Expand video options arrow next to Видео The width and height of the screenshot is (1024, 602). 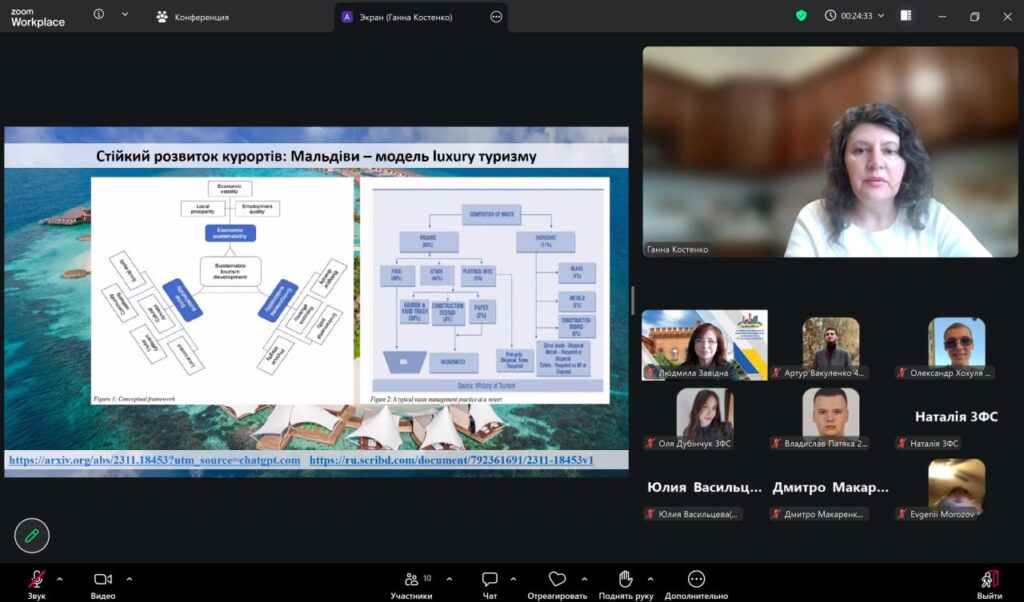point(129,579)
